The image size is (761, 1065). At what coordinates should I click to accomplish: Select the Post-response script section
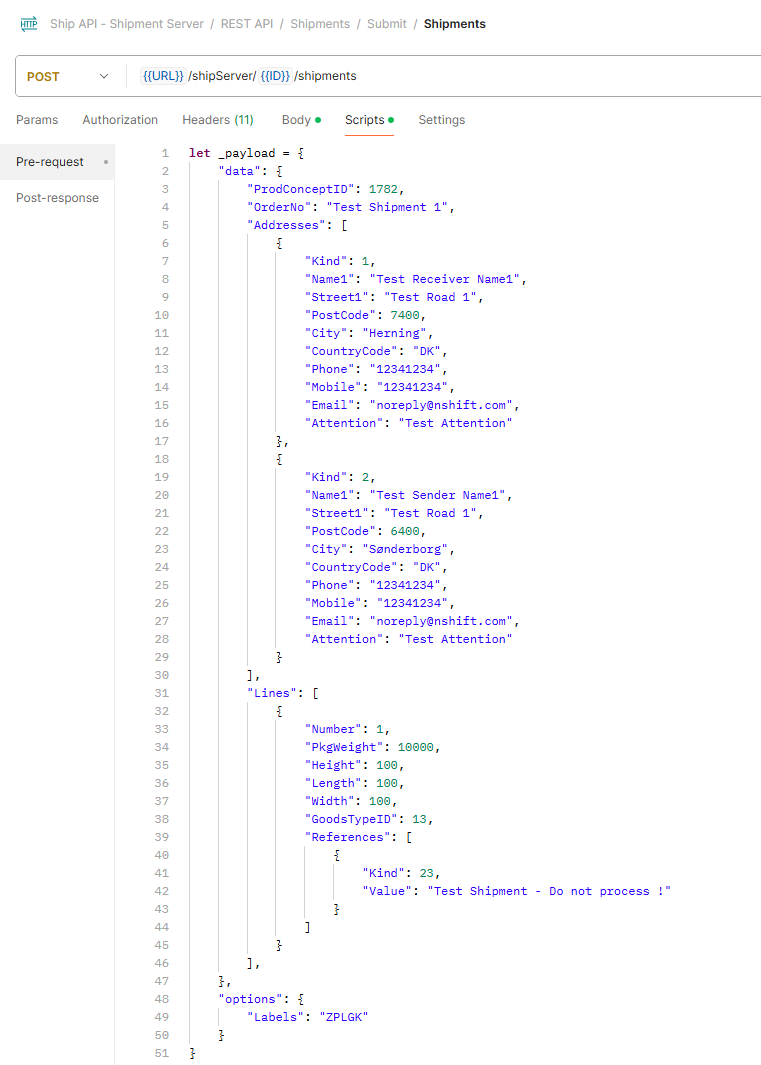coord(57,198)
